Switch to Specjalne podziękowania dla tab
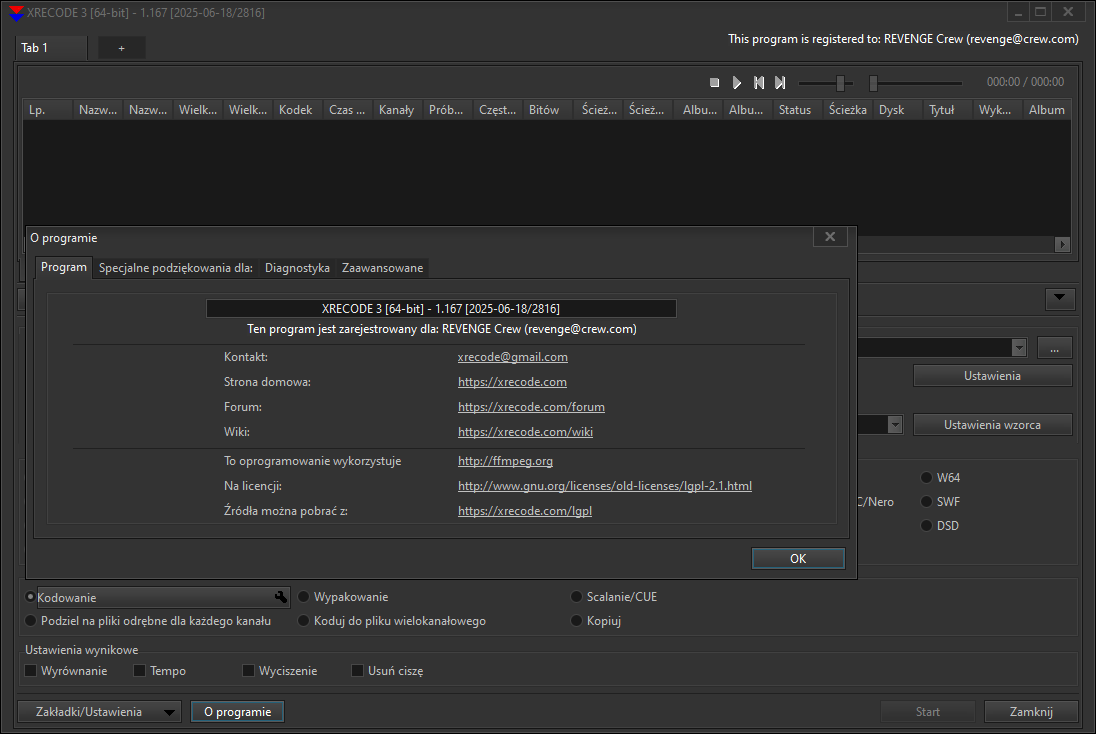This screenshot has height=734, width=1096. coord(175,268)
